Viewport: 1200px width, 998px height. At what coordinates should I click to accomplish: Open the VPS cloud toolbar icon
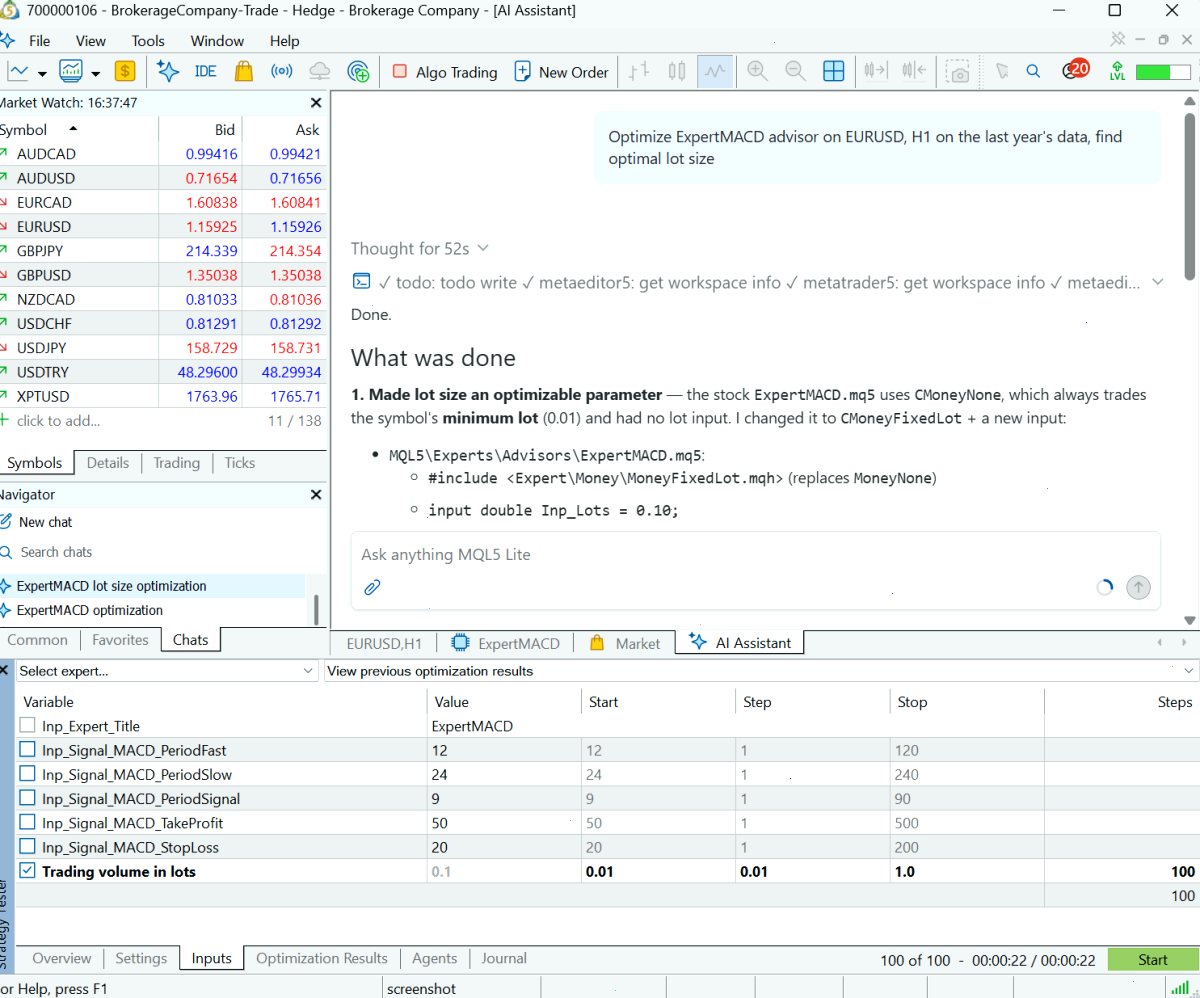click(320, 72)
